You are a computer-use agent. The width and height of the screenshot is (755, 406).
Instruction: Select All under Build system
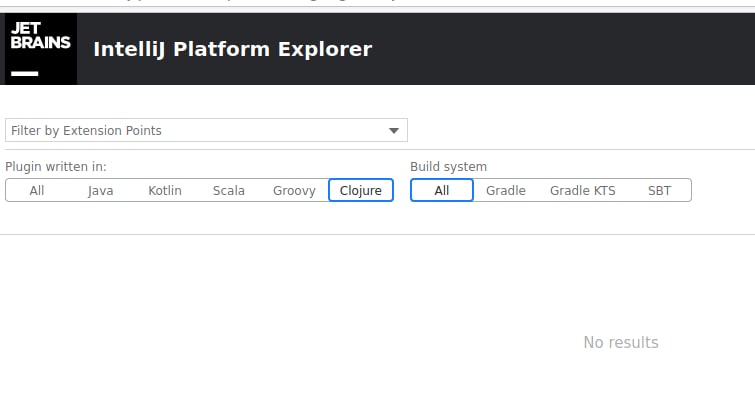pos(442,190)
